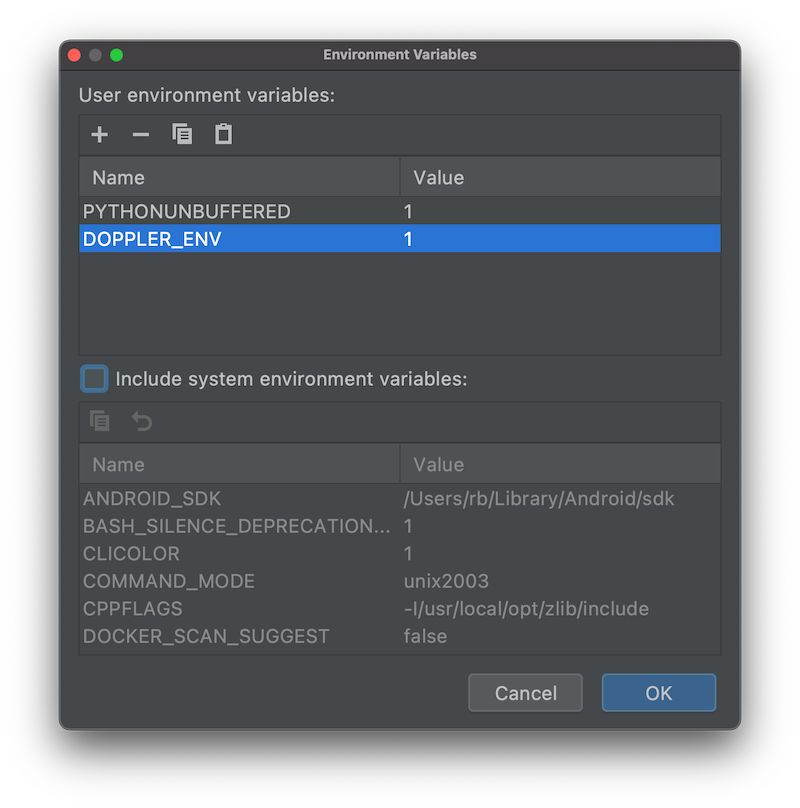Click system variables Name column header
The width and height of the screenshot is (800, 808).
pyautogui.click(x=240, y=465)
